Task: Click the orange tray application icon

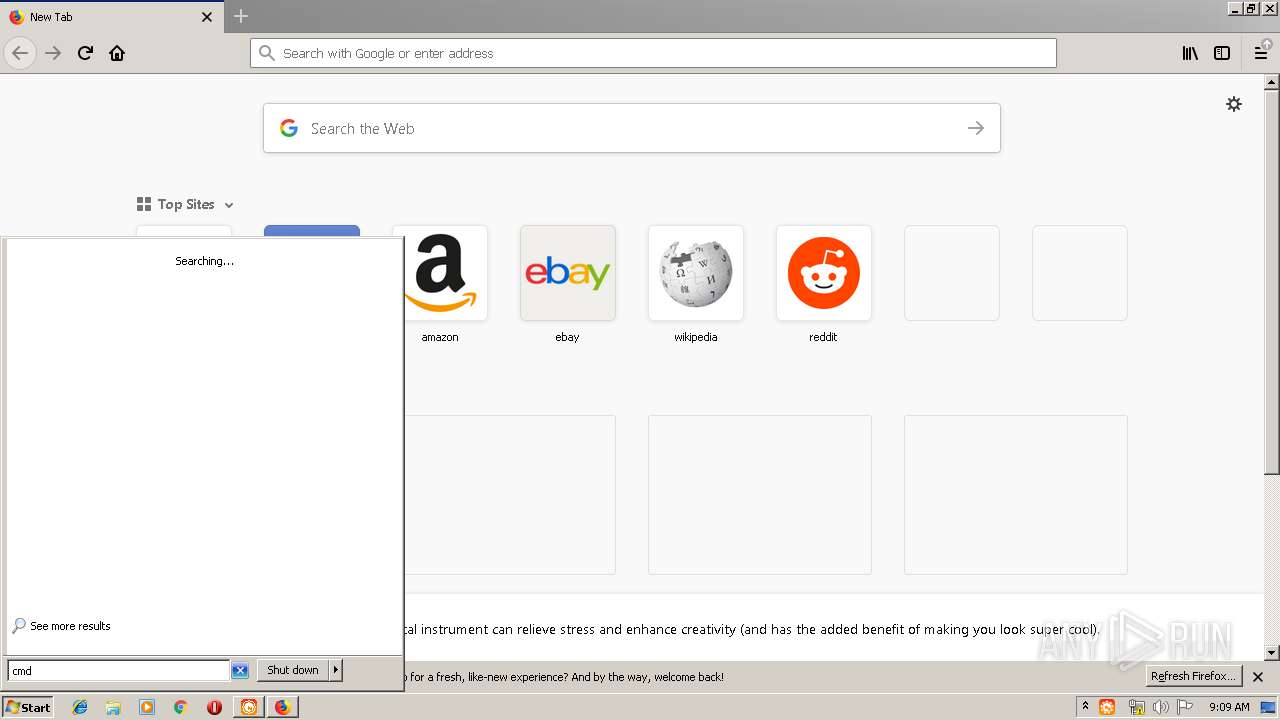Action: pos(1107,707)
